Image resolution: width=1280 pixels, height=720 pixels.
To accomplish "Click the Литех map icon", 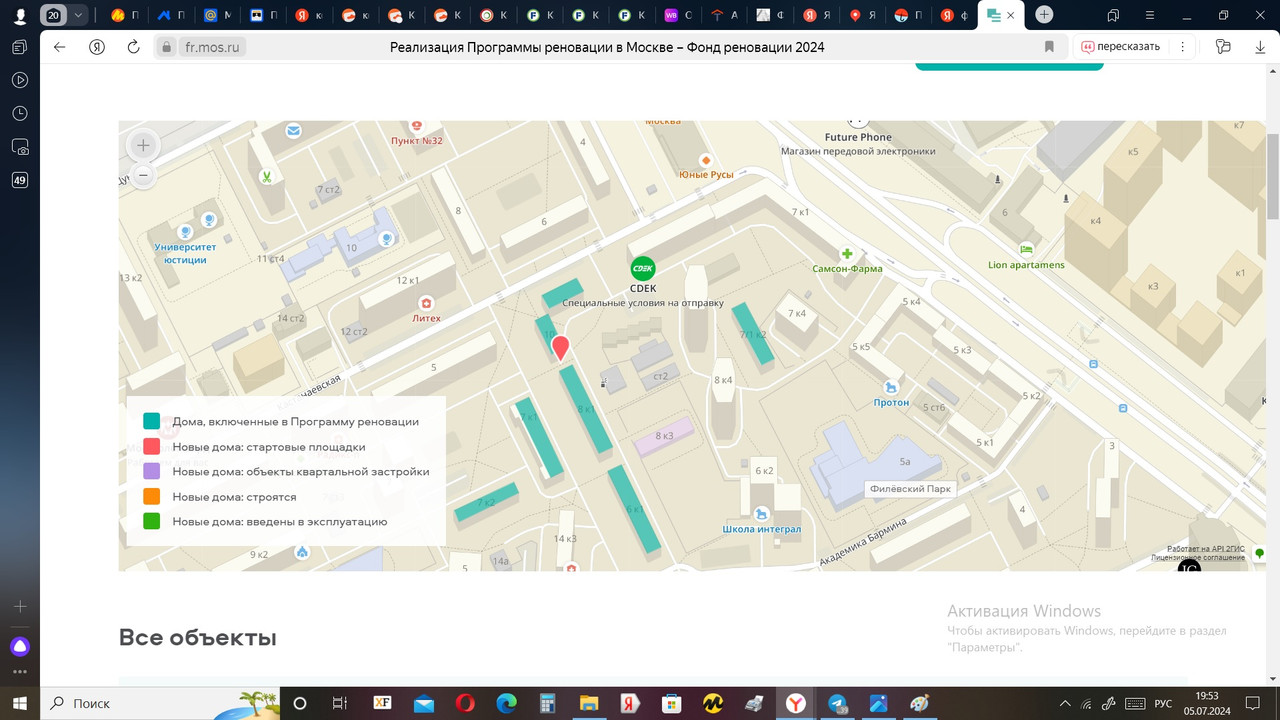I will tap(427, 302).
